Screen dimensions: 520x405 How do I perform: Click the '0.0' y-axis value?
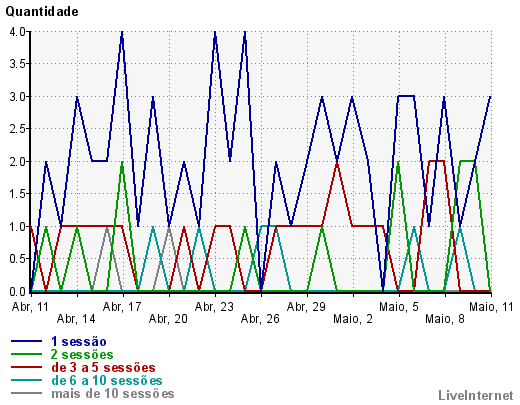[x=18, y=292]
